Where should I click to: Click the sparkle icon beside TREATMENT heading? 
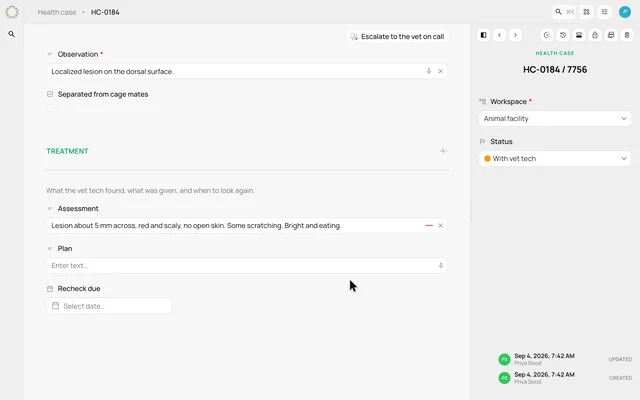click(x=443, y=151)
